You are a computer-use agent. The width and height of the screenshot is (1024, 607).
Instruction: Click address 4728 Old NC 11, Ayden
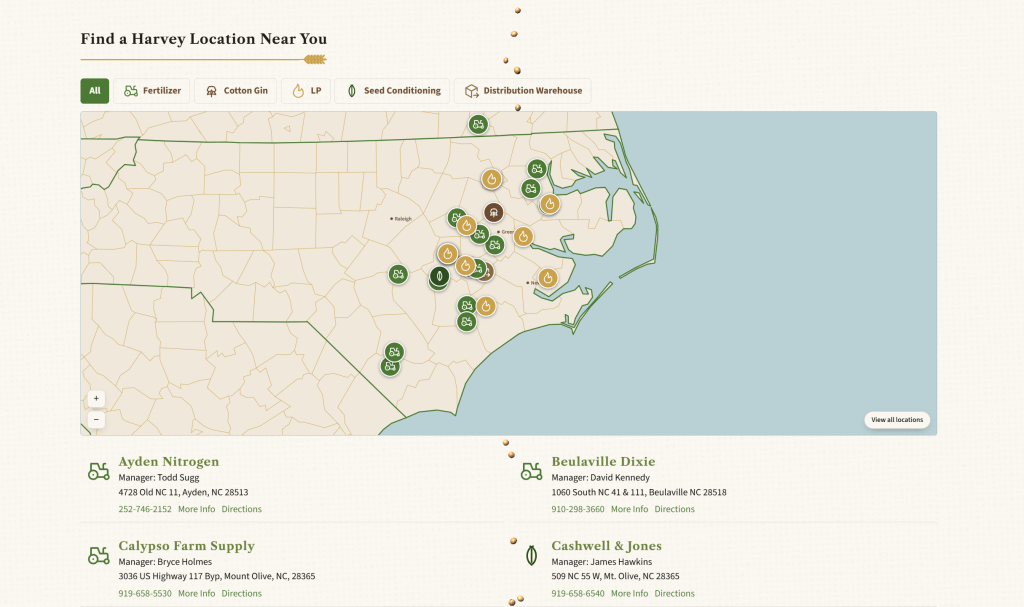coord(184,492)
